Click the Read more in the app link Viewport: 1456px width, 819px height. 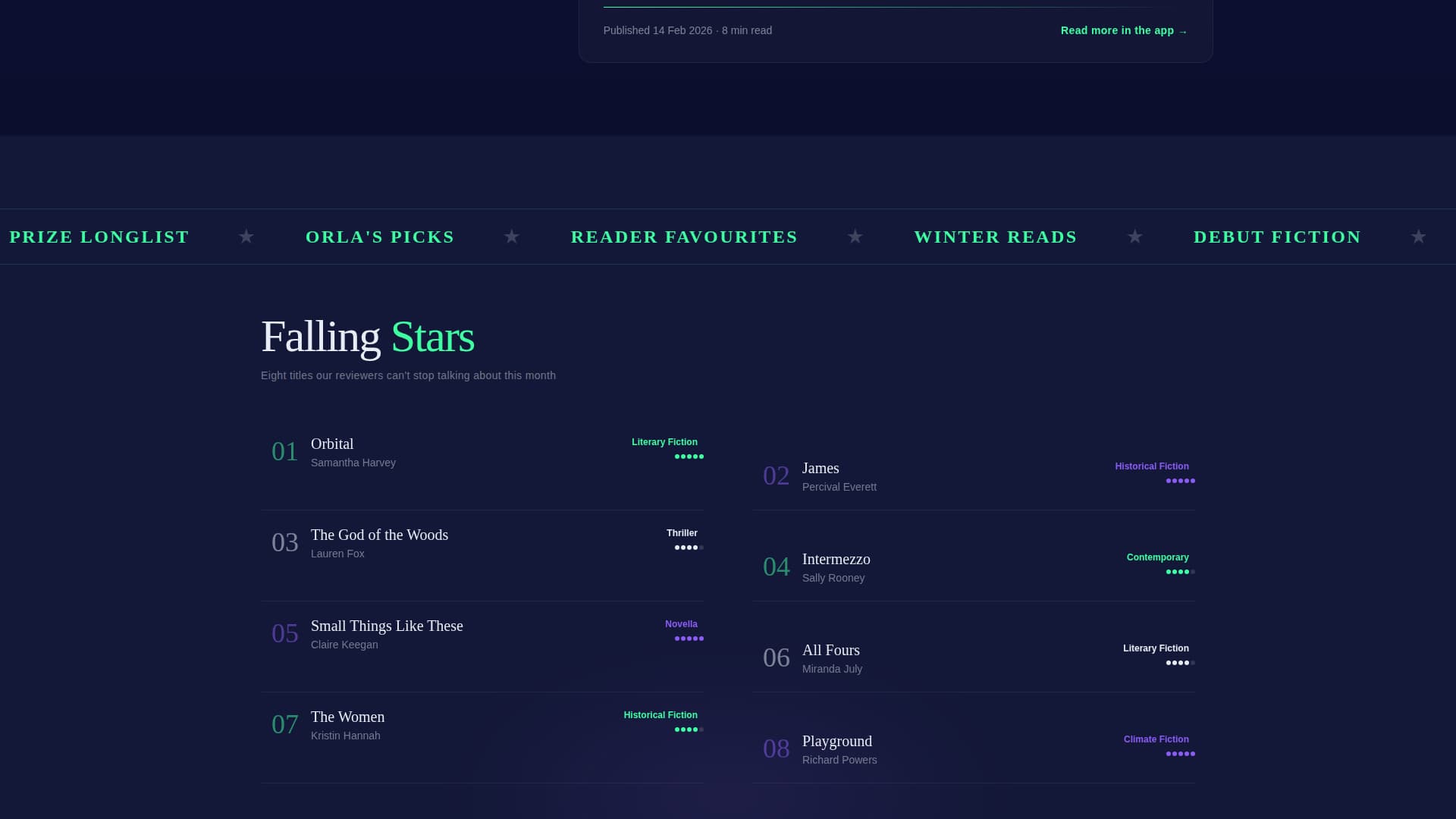[1123, 30]
